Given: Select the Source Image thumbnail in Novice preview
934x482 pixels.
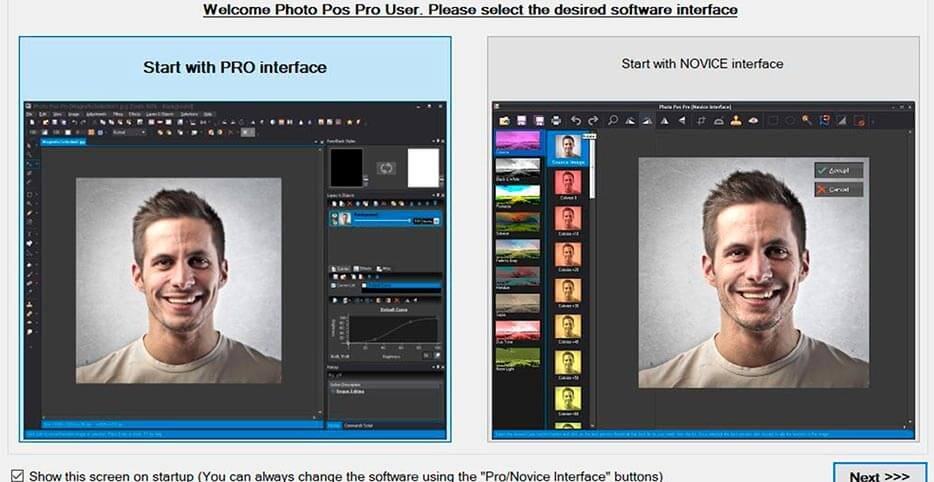Looking at the screenshot, I should point(568,149).
